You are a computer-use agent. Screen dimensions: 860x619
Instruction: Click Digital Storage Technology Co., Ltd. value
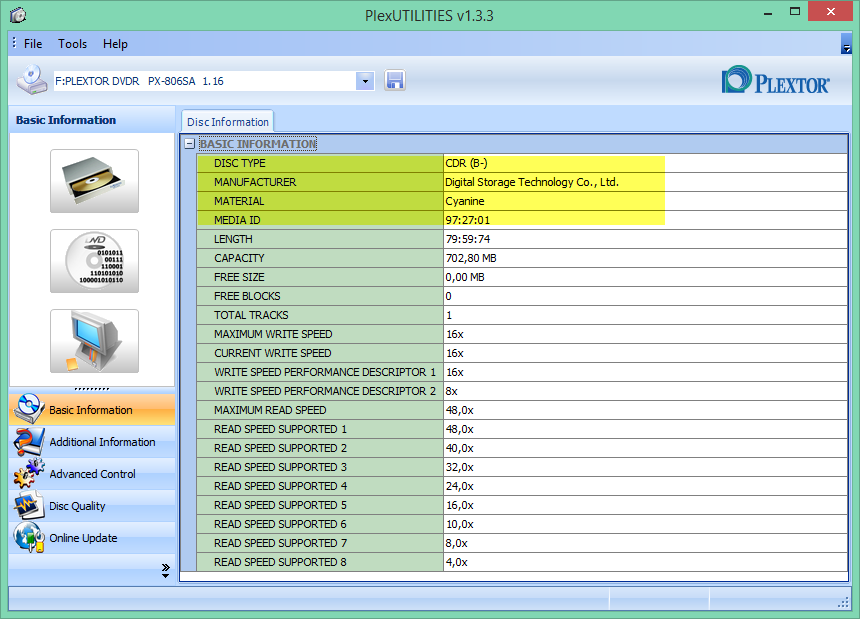(531, 182)
